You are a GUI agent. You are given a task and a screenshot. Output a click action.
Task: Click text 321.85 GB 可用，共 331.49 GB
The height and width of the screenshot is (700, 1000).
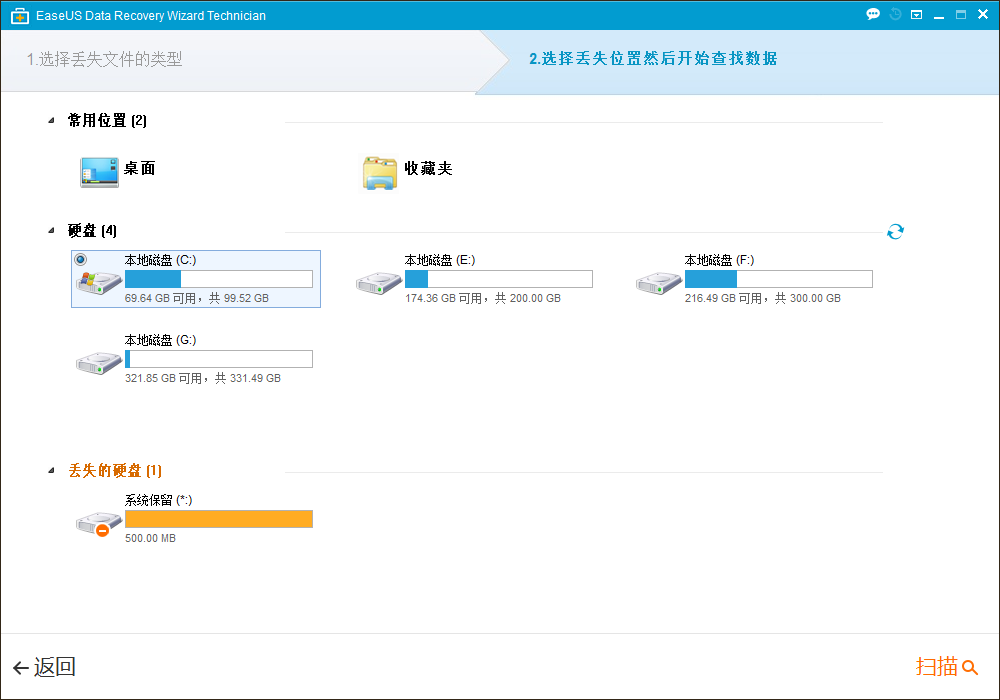point(203,378)
